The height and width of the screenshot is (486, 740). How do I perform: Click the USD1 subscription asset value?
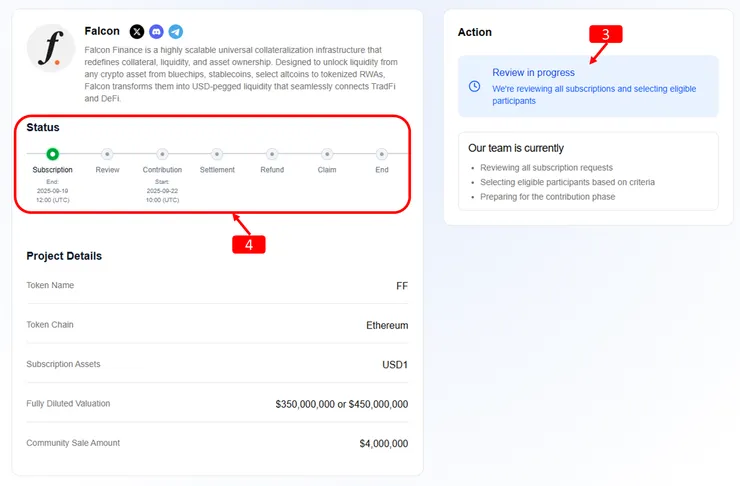[395, 364]
